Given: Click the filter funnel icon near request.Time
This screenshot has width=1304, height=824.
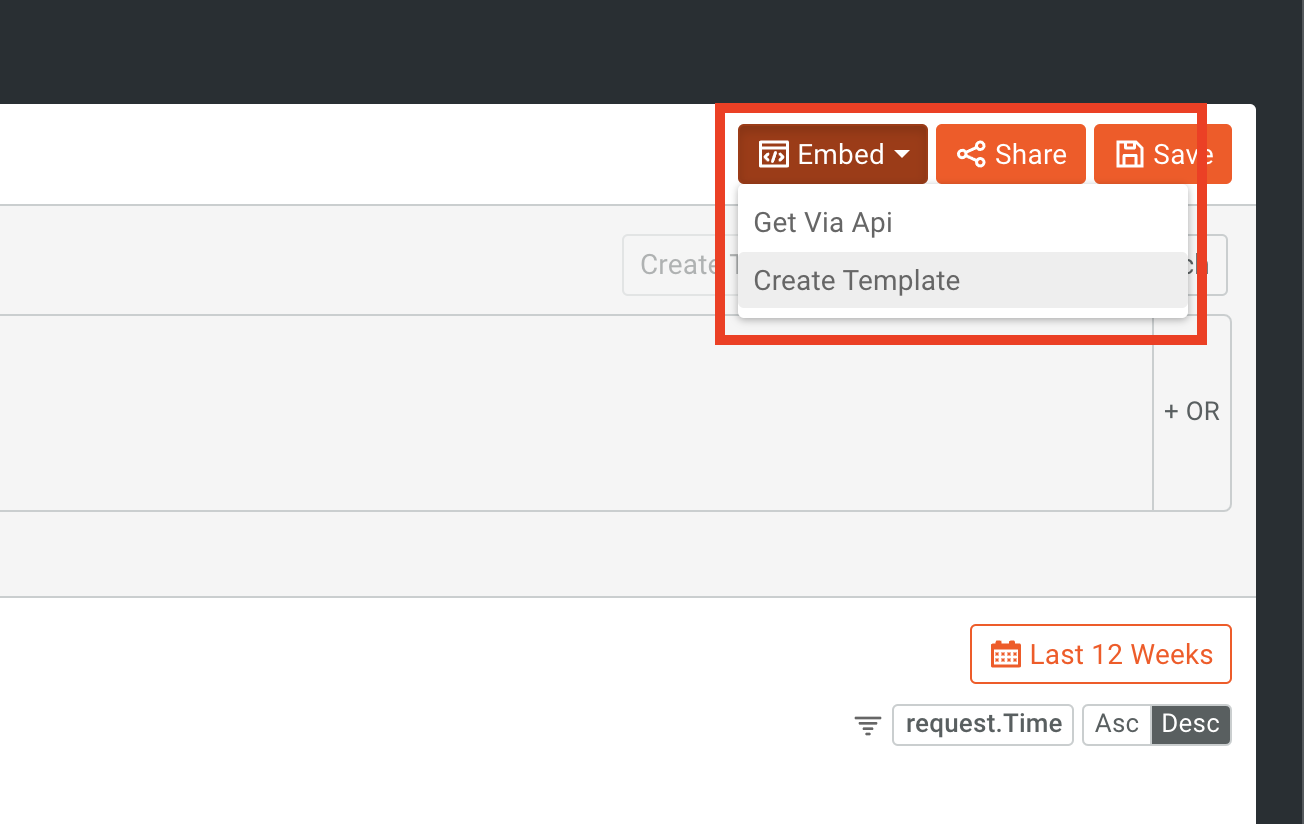Looking at the screenshot, I should [x=866, y=725].
